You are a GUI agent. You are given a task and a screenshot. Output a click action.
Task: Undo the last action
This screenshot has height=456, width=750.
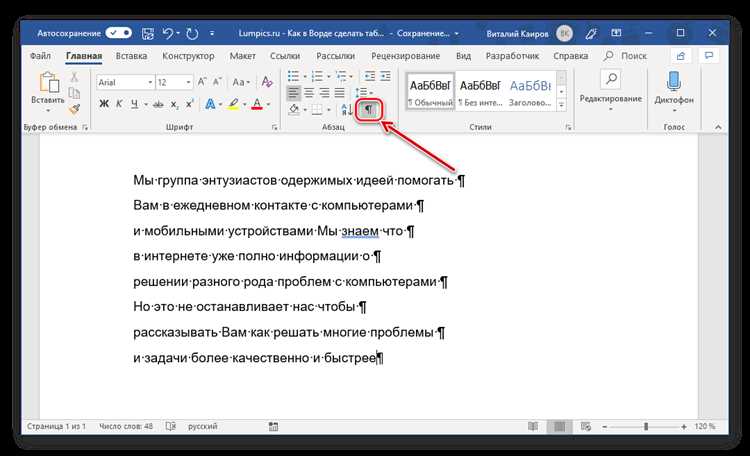pos(167,33)
